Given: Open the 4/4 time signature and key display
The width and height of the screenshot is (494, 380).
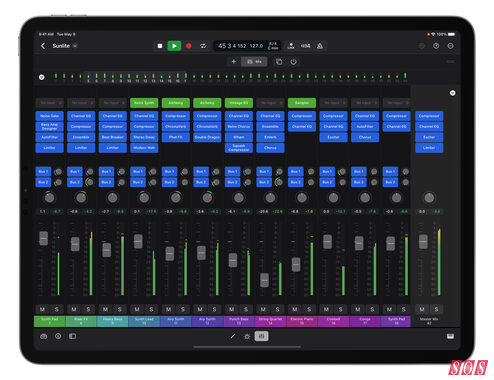Looking at the screenshot, I should pos(273,46).
